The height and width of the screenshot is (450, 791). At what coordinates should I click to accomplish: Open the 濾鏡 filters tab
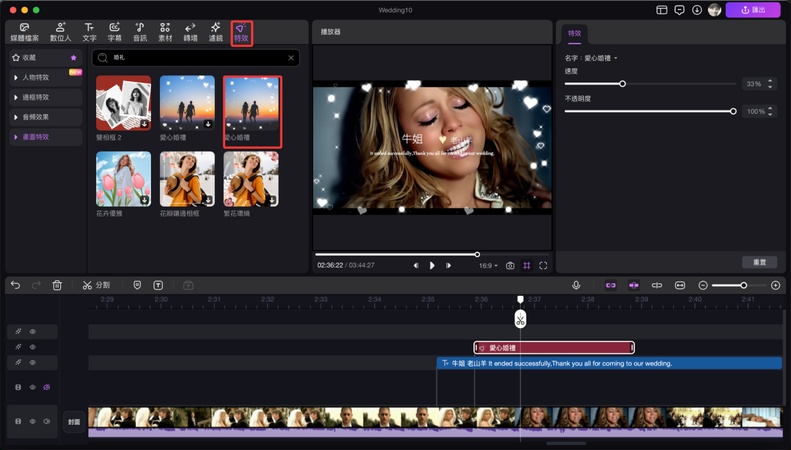click(215, 31)
